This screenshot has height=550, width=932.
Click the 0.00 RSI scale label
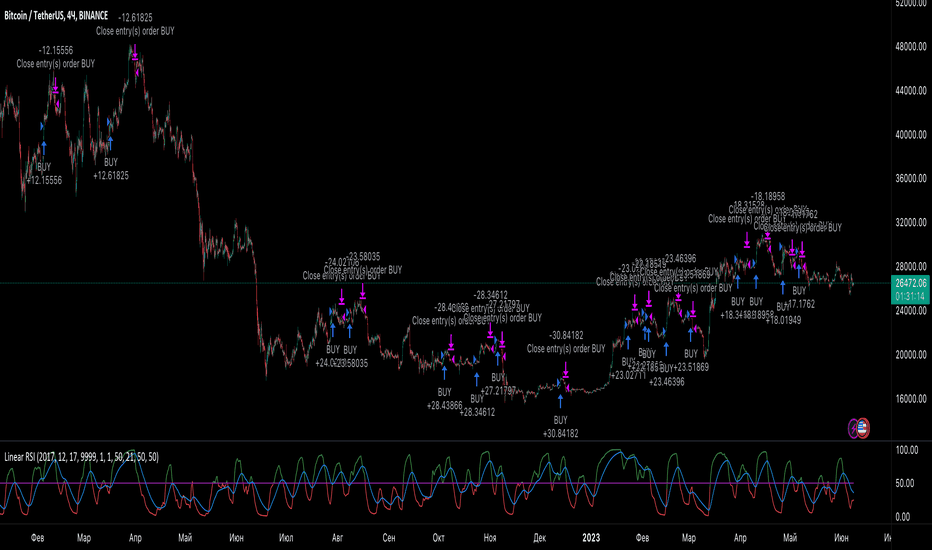coord(902,517)
